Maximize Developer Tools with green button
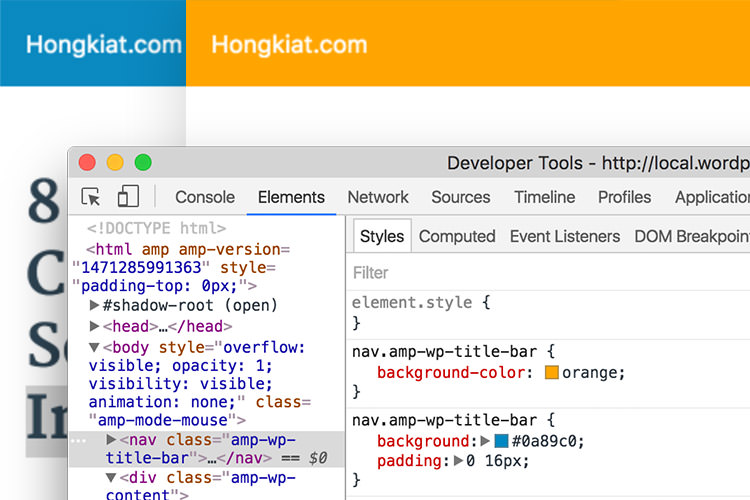750x500 pixels. pos(143,163)
